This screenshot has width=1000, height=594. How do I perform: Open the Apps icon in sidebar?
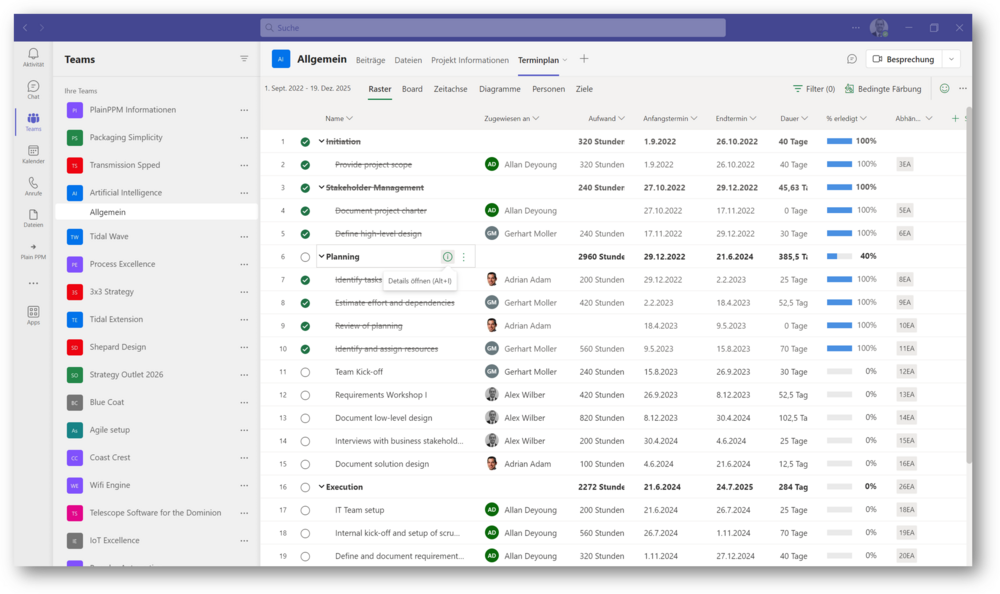34,312
